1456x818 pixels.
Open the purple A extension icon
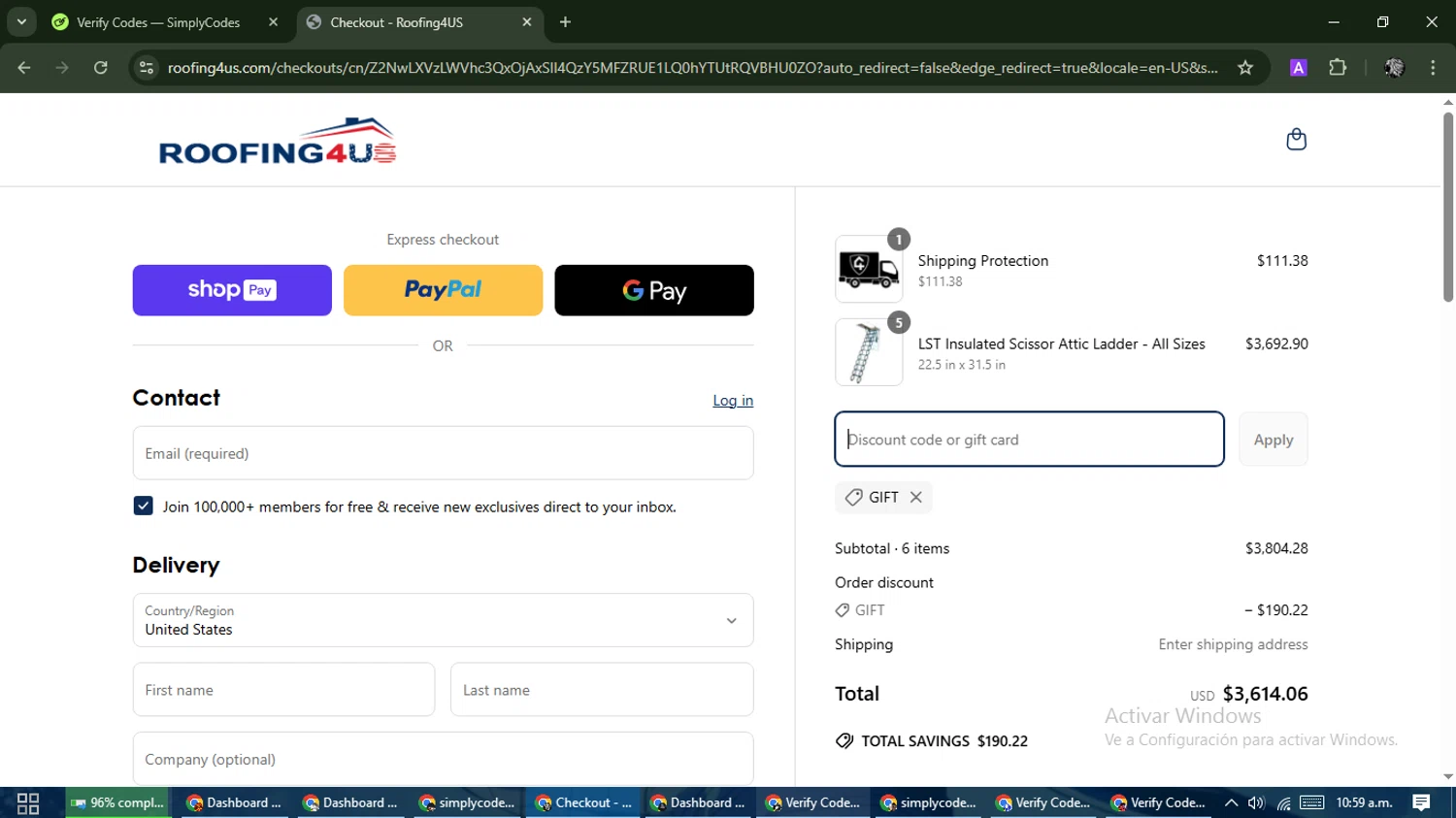coord(1298,68)
